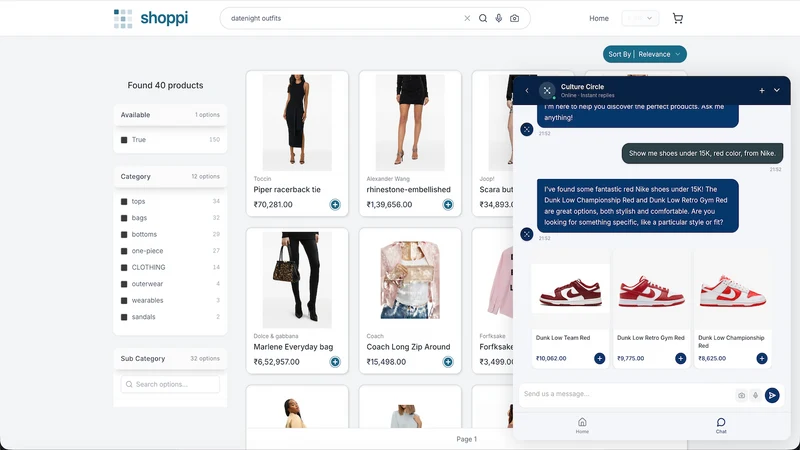Go to Home in top navigation
This screenshot has height=450, width=800.
(x=598, y=18)
